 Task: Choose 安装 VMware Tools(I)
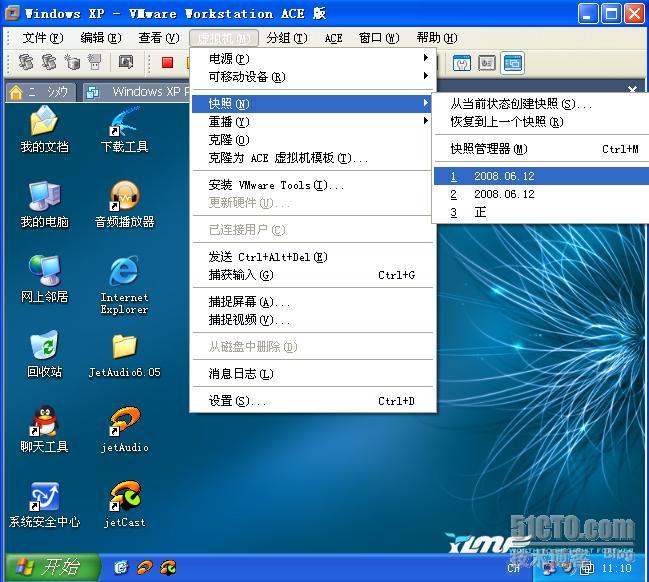tap(313, 185)
